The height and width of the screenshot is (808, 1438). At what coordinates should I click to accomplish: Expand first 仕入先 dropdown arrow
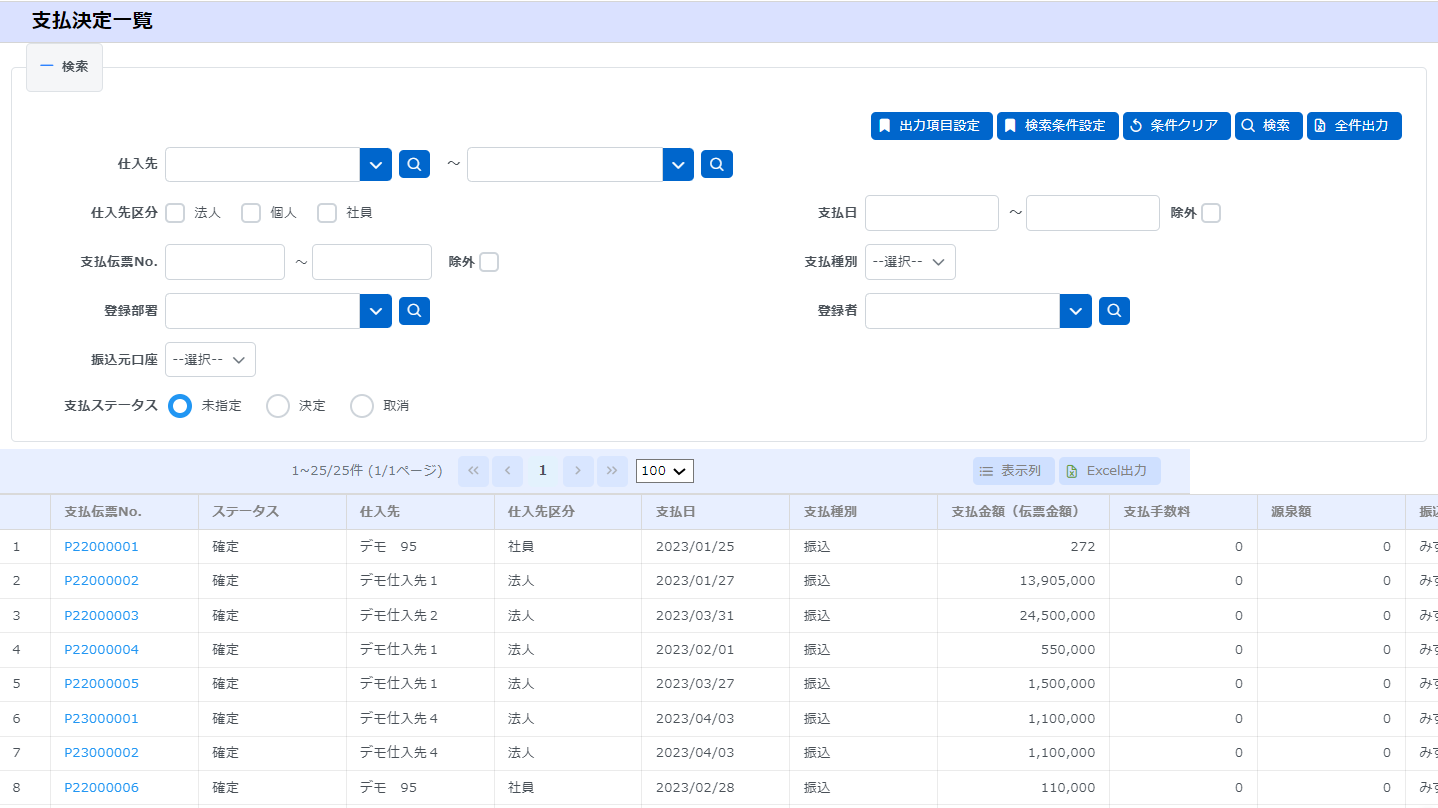(x=375, y=165)
